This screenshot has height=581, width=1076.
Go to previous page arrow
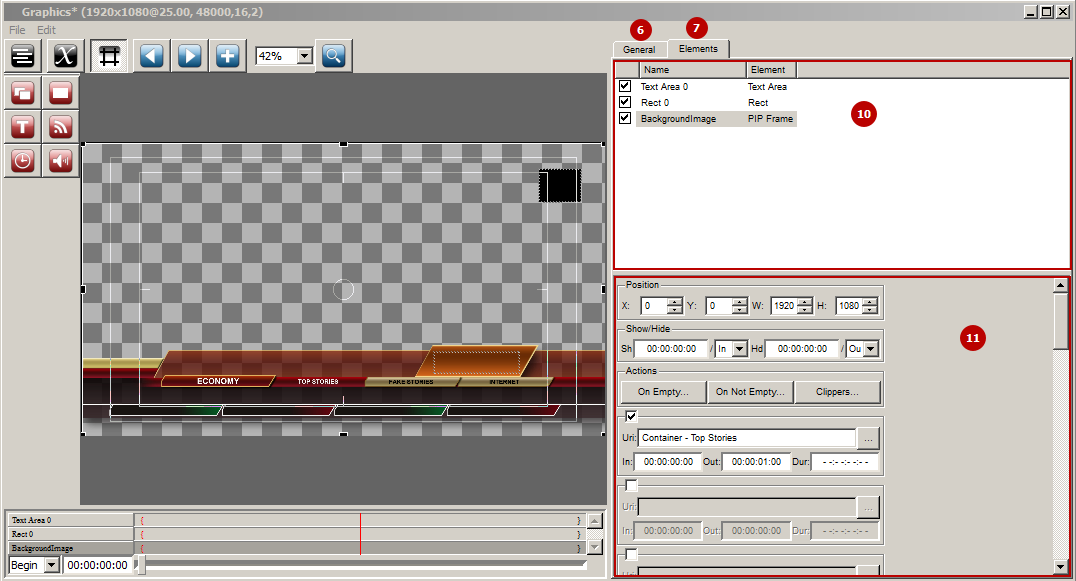[x=151, y=56]
